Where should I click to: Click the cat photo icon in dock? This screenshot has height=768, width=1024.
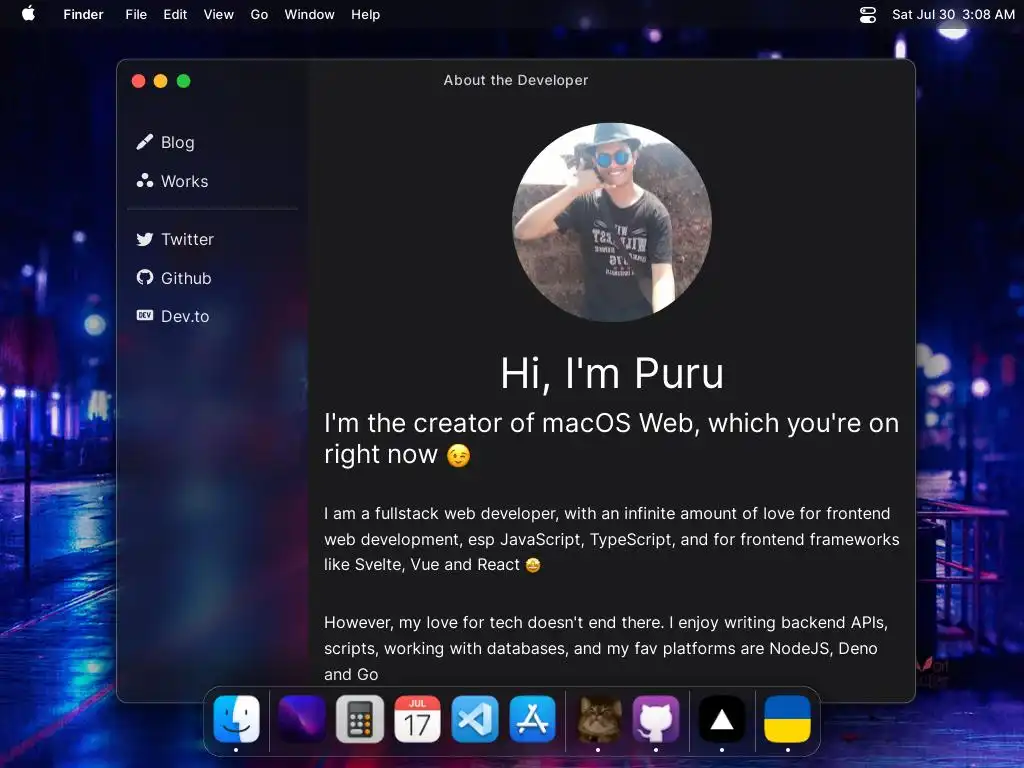point(598,719)
